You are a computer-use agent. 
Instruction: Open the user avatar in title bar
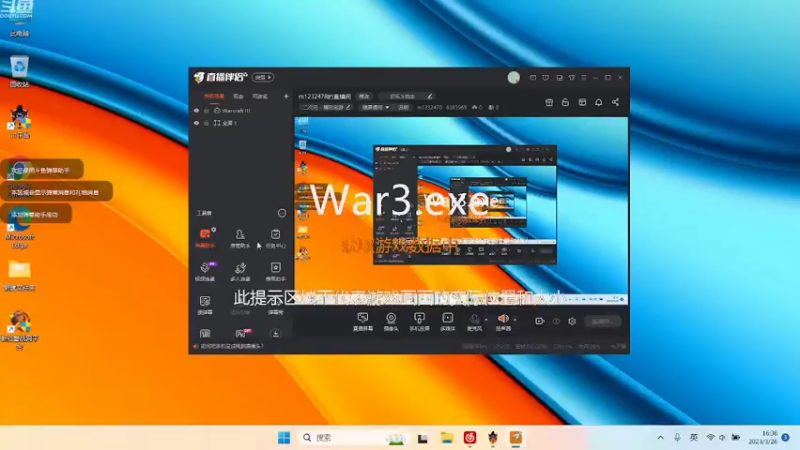(514, 78)
